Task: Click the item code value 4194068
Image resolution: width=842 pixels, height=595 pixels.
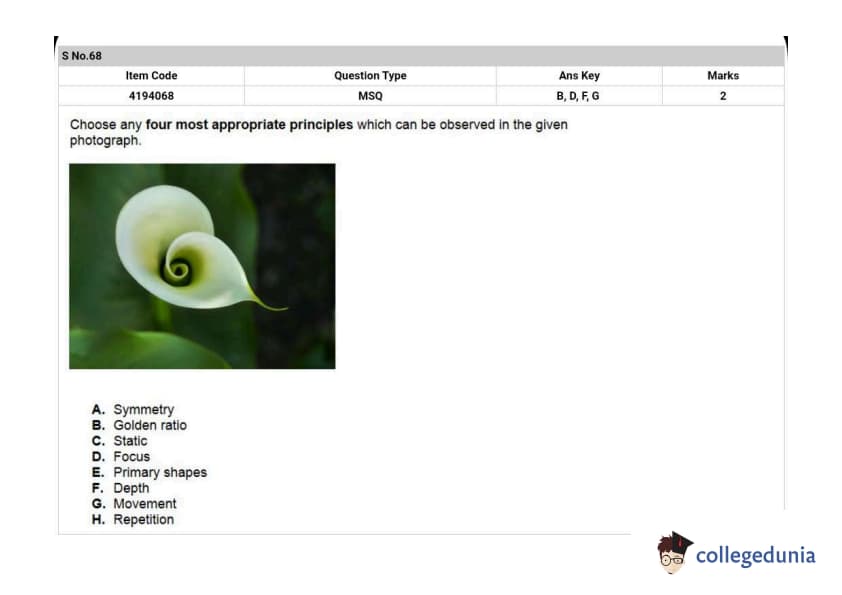Action: pyautogui.click(x=151, y=96)
